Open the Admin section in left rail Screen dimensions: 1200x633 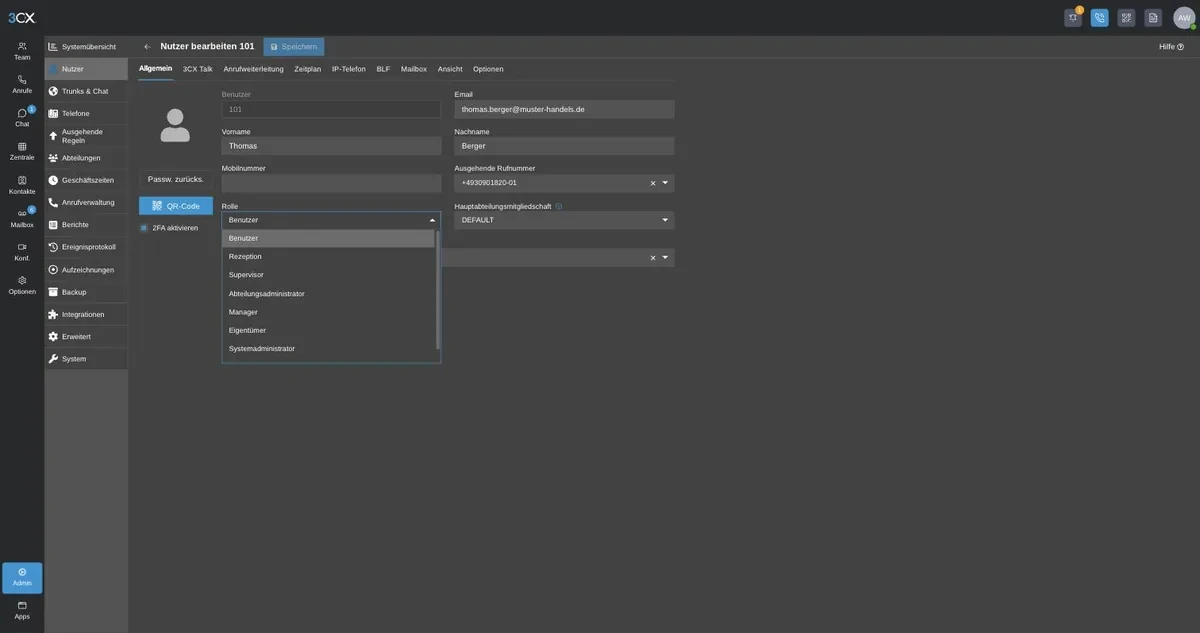[x=22, y=577]
